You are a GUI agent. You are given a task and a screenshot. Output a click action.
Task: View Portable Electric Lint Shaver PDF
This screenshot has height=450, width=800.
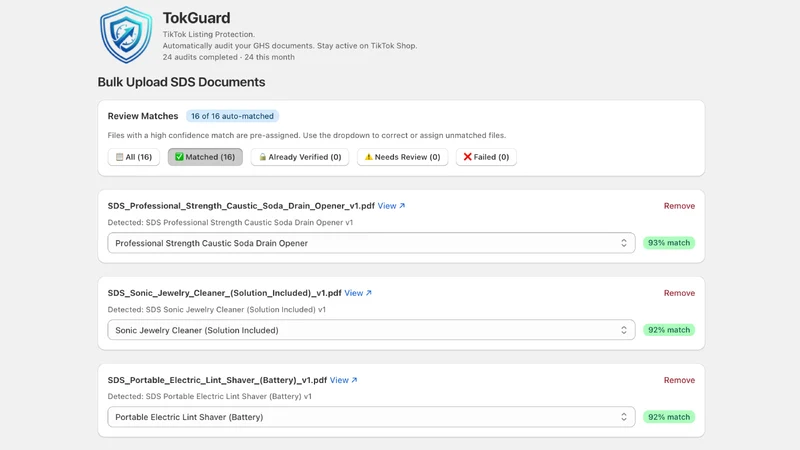(343, 380)
